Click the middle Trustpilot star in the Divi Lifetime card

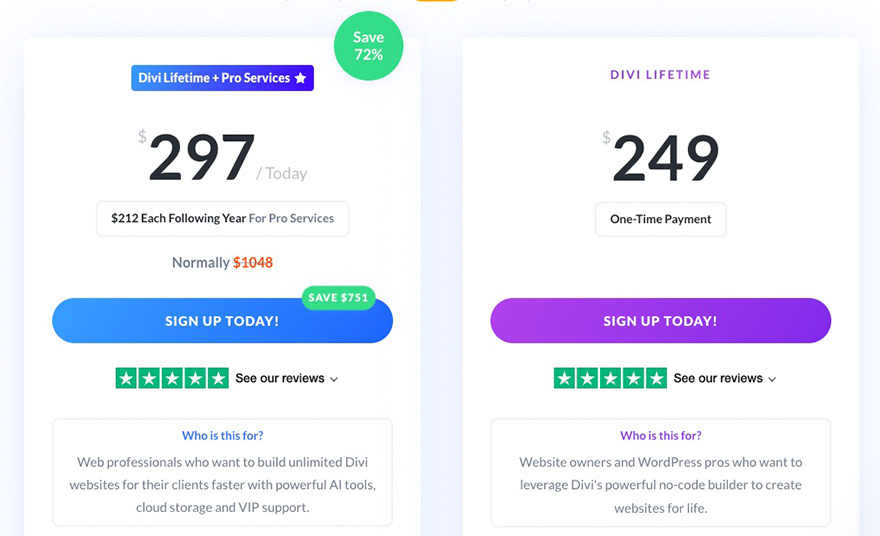tap(610, 378)
